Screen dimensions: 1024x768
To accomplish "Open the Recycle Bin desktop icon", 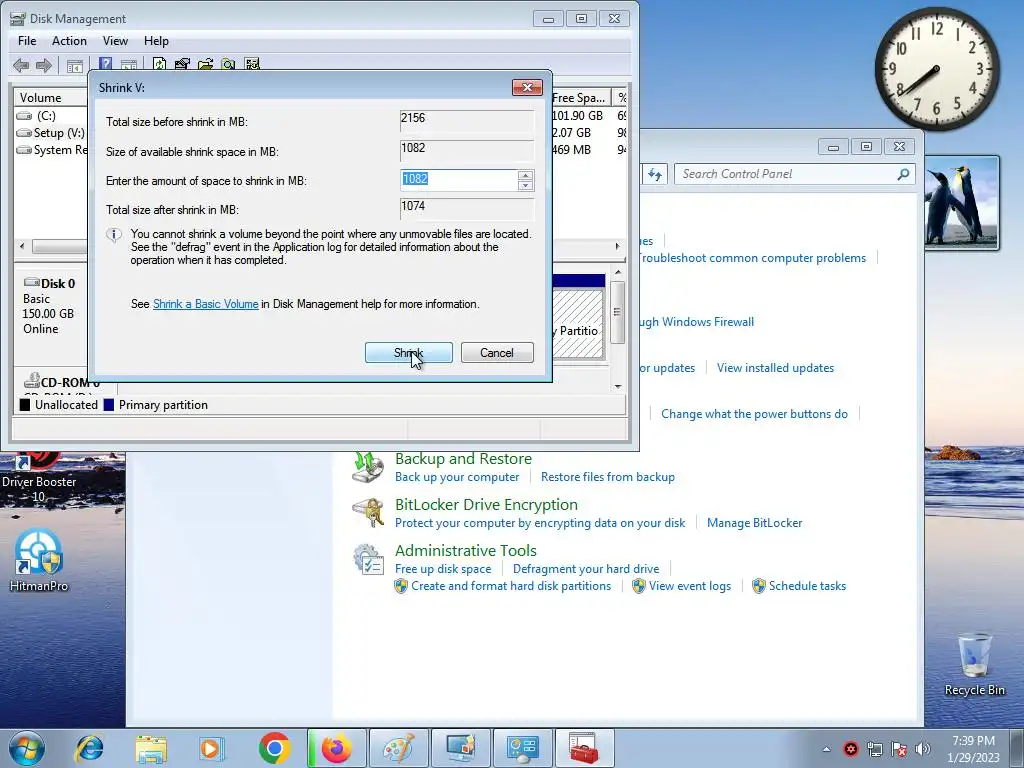I will [x=974, y=665].
